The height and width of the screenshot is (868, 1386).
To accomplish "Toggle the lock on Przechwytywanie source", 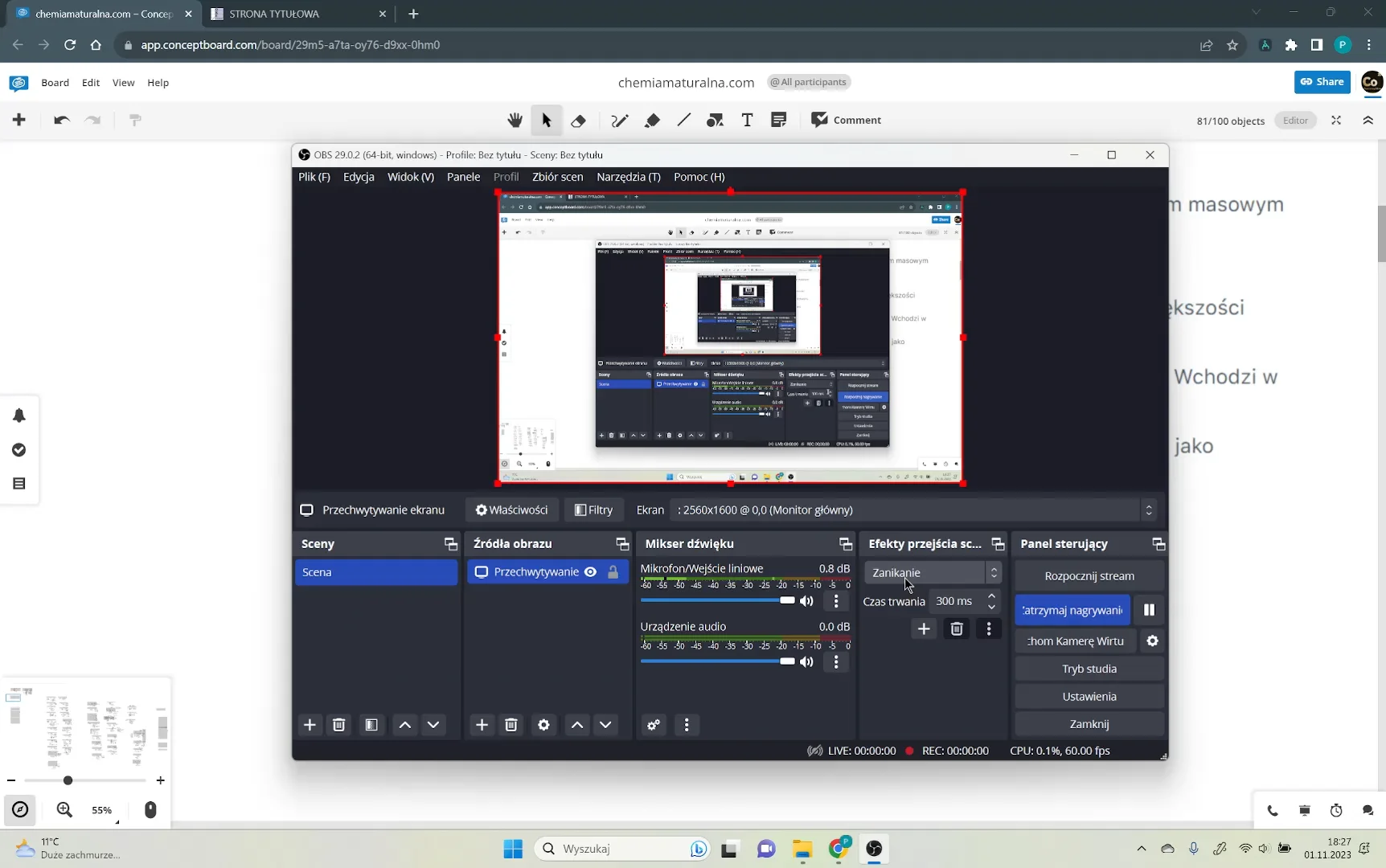I will pos(613,572).
